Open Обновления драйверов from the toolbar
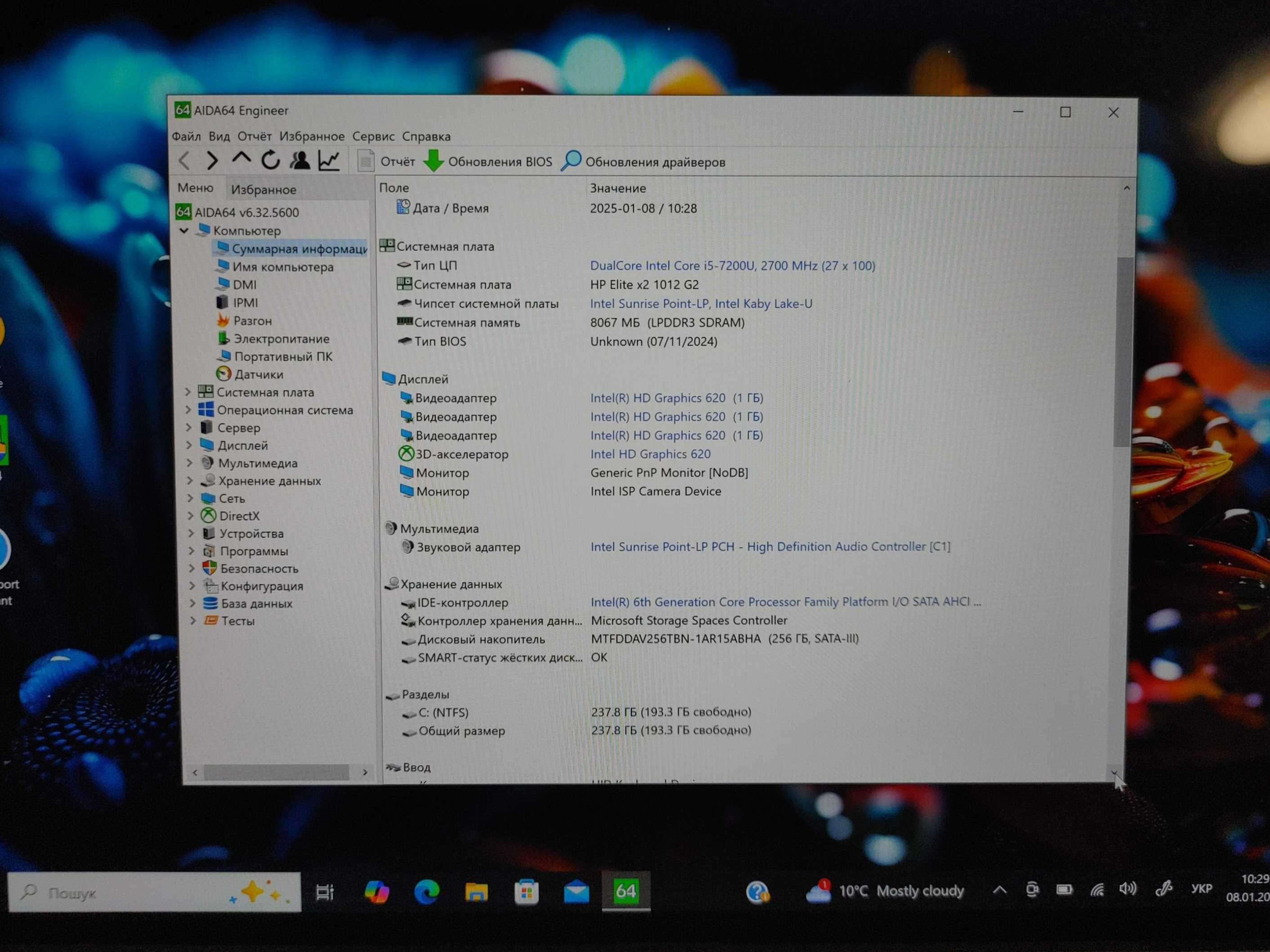Screen dimensions: 1270x952 tap(644, 161)
